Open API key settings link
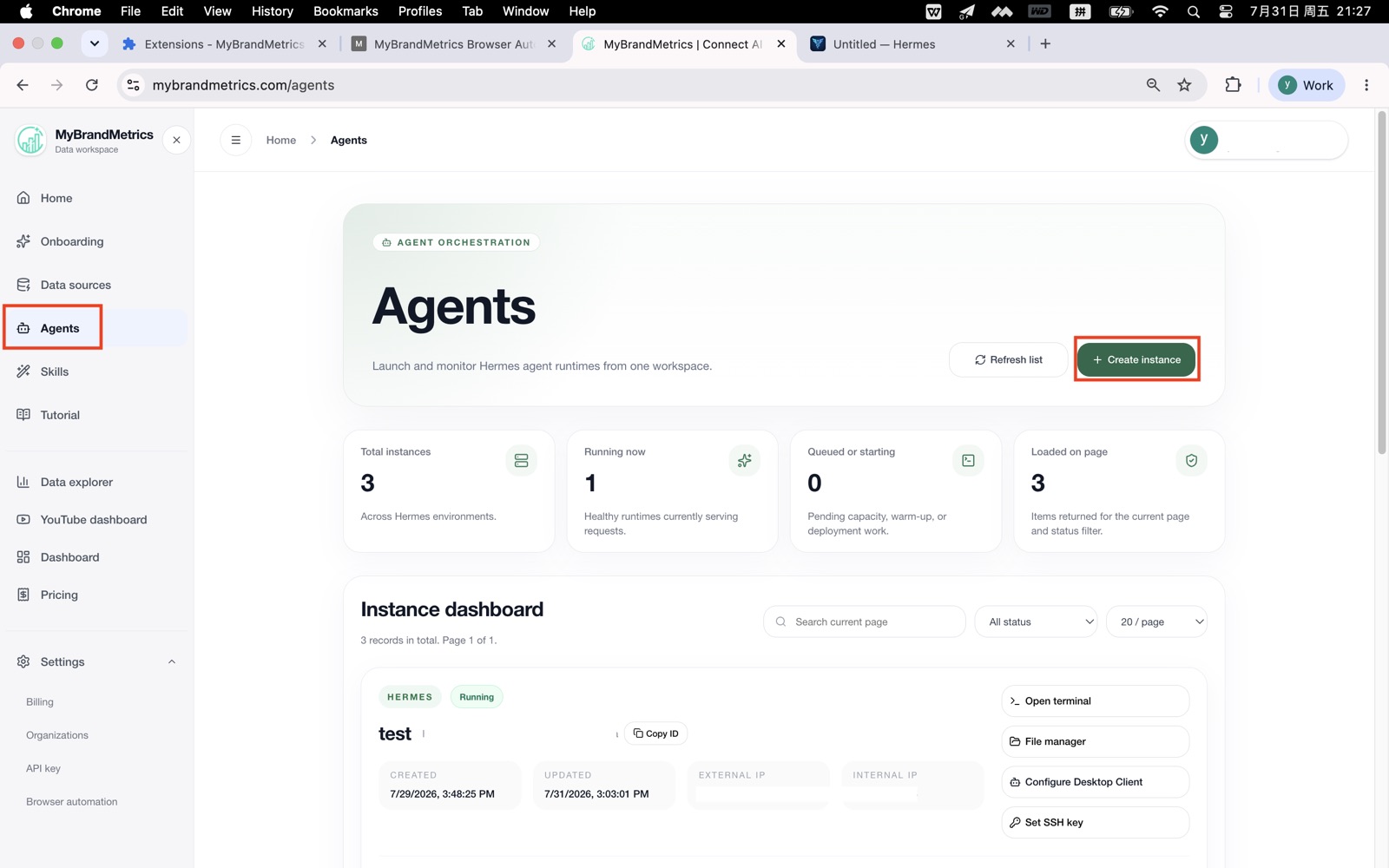Image resolution: width=1389 pixels, height=868 pixels. pyautogui.click(x=43, y=768)
